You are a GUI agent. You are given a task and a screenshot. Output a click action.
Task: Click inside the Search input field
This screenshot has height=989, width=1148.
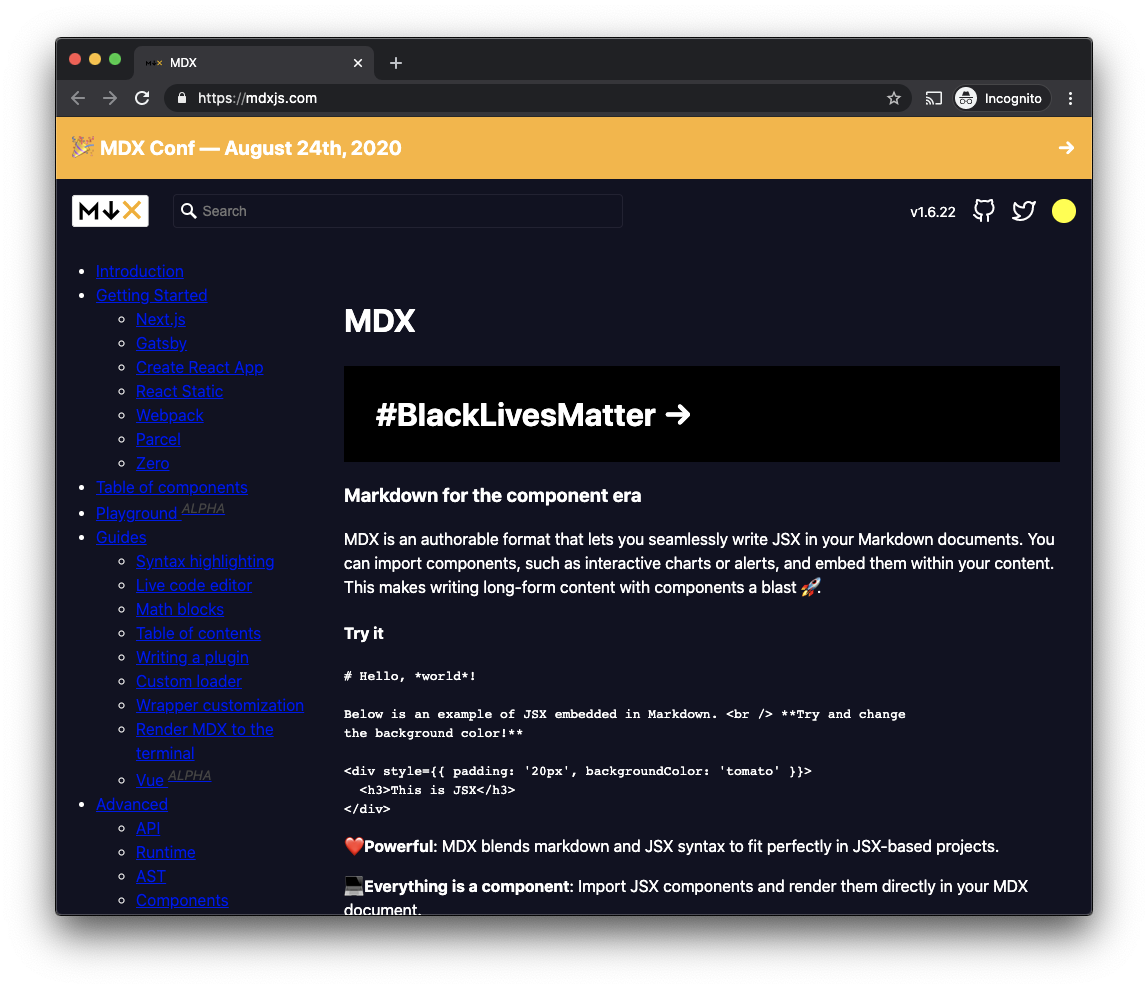click(400, 211)
